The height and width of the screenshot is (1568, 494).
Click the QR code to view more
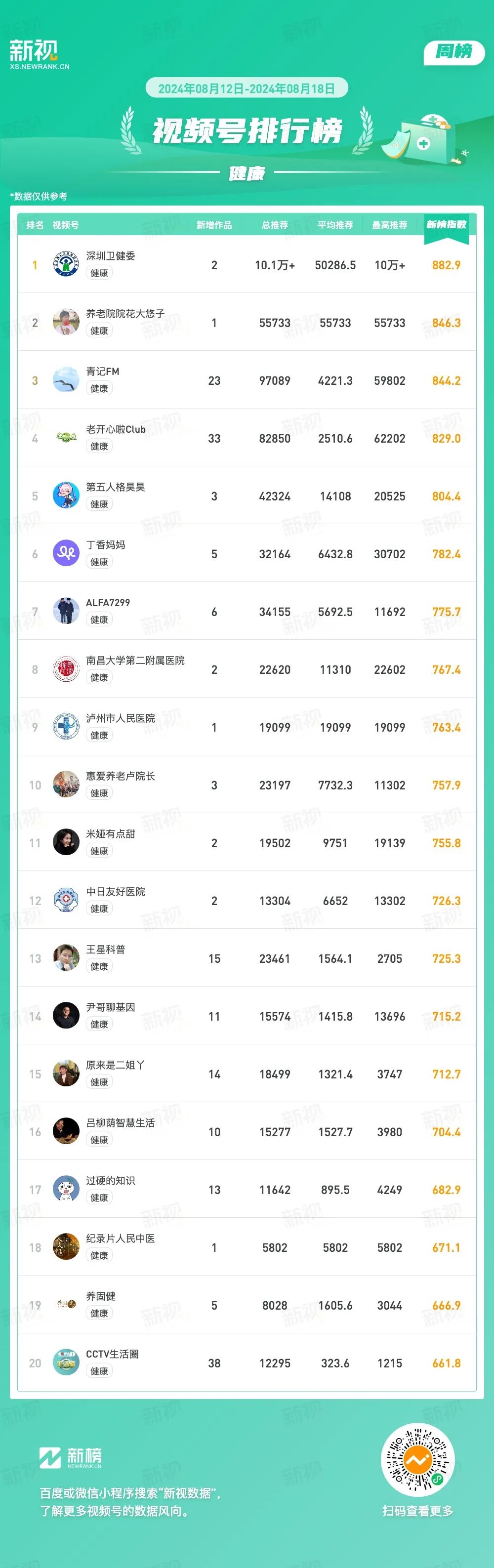[417, 1460]
